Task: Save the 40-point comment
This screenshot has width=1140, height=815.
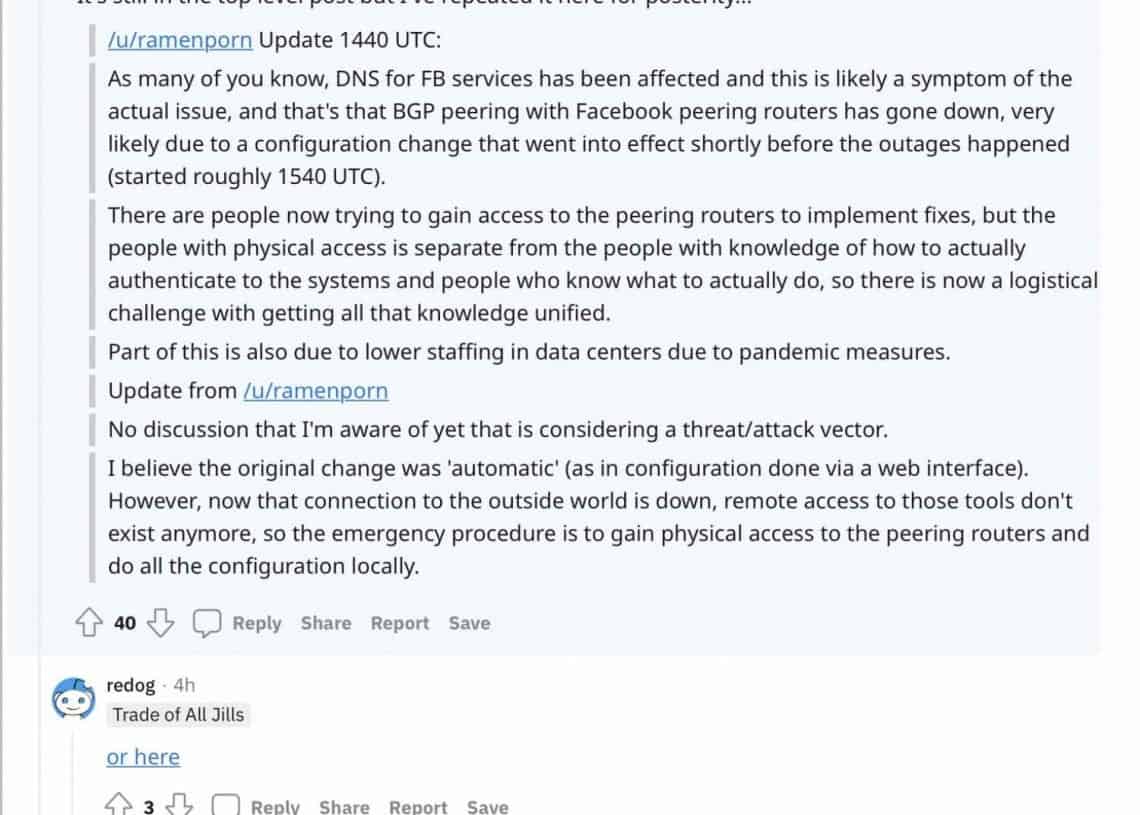Action: point(469,623)
